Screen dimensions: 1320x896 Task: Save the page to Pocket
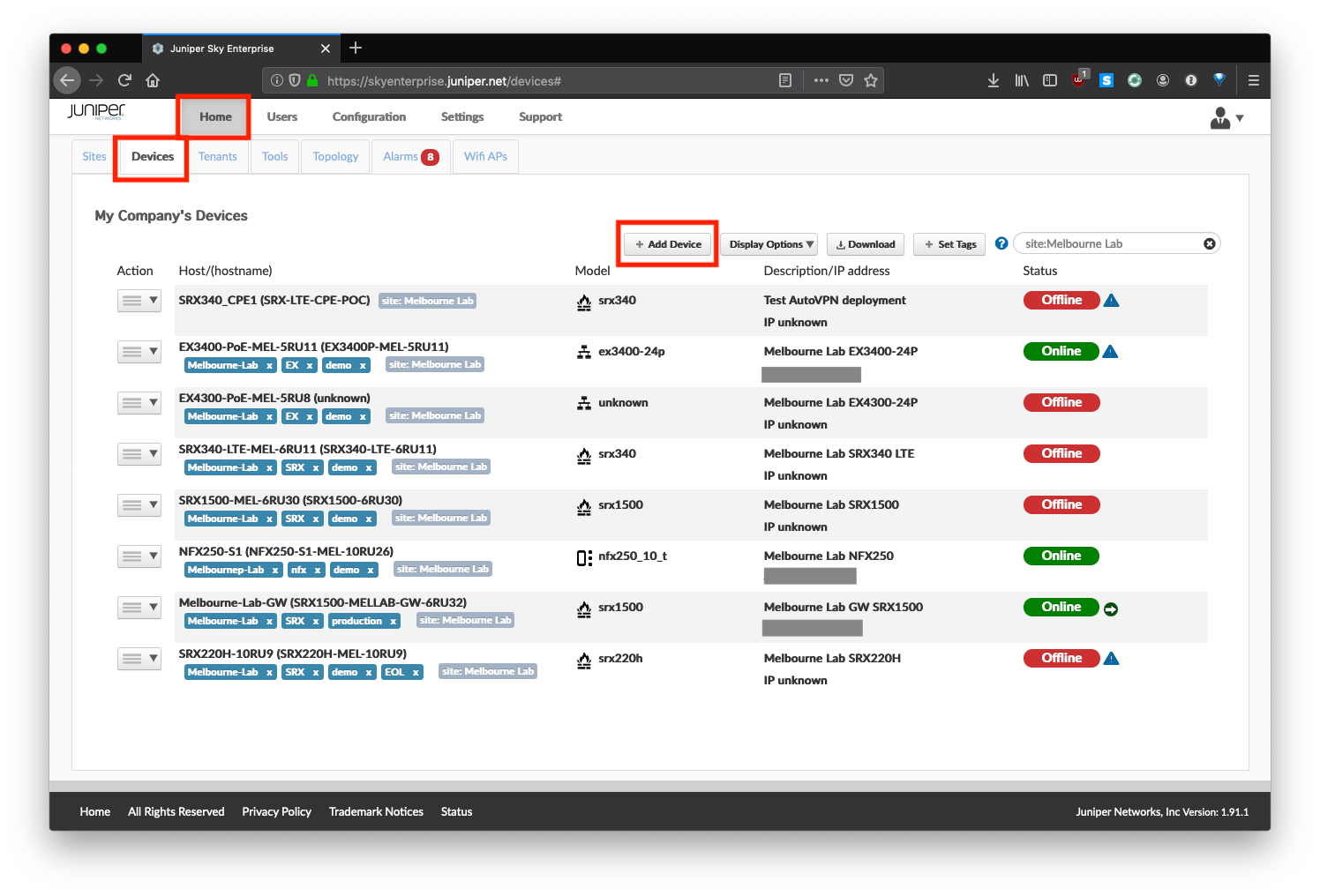point(846,80)
